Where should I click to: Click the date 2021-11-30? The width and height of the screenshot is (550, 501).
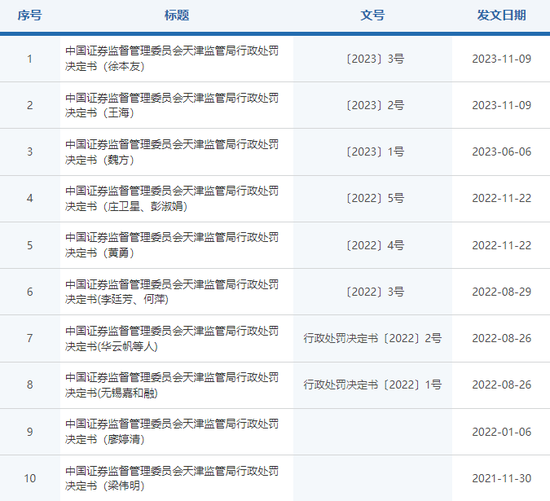(502, 478)
